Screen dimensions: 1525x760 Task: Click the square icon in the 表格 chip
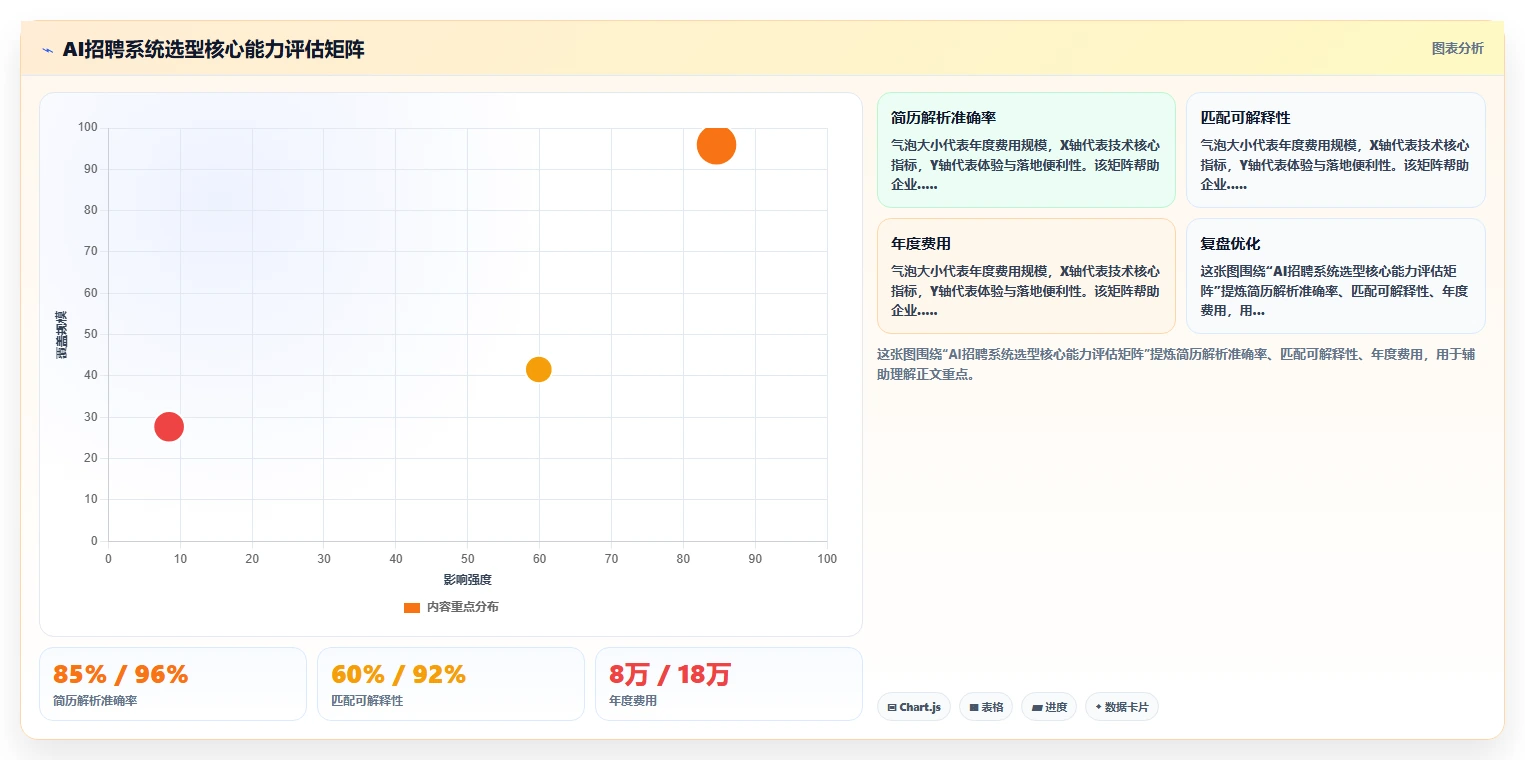tap(974, 708)
